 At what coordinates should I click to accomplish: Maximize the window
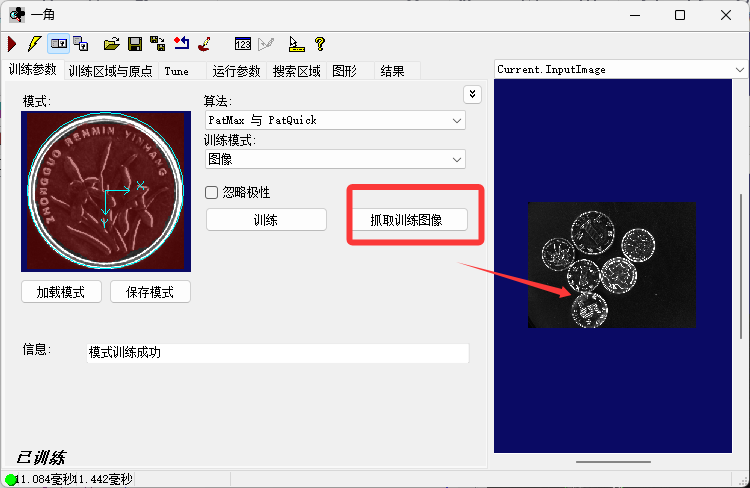tap(680, 15)
